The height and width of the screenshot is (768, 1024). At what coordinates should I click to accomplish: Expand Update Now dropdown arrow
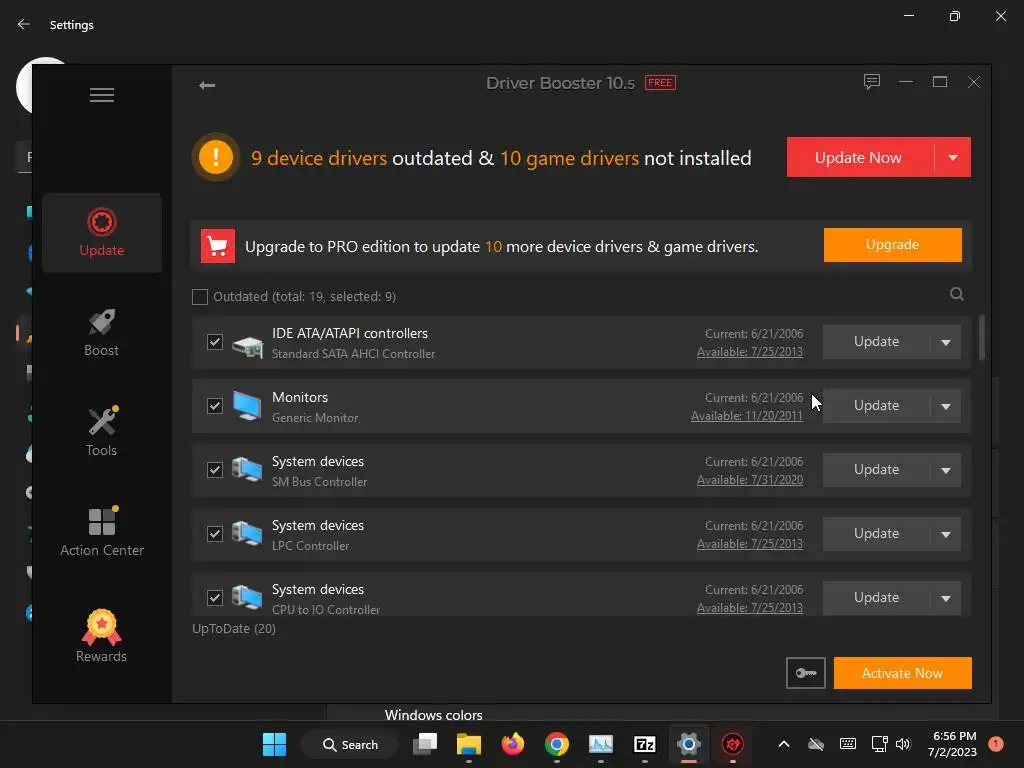coord(953,157)
